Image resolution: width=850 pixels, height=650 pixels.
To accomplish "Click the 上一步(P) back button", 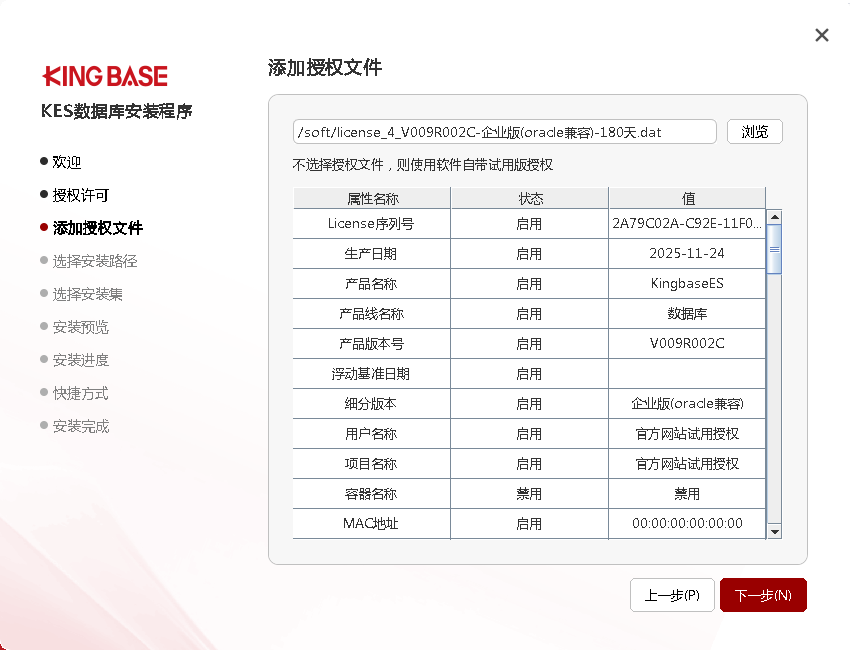I will coord(672,595).
